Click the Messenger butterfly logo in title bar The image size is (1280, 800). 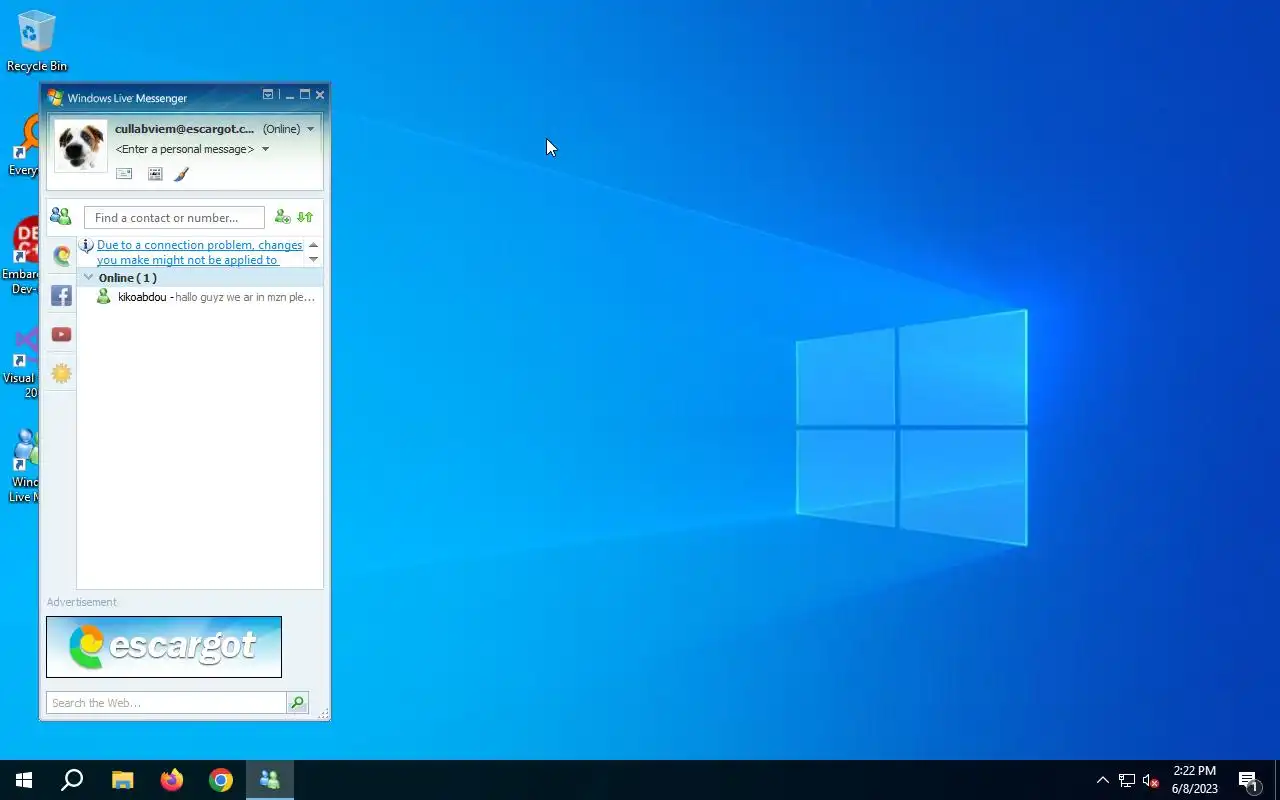[56, 98]
